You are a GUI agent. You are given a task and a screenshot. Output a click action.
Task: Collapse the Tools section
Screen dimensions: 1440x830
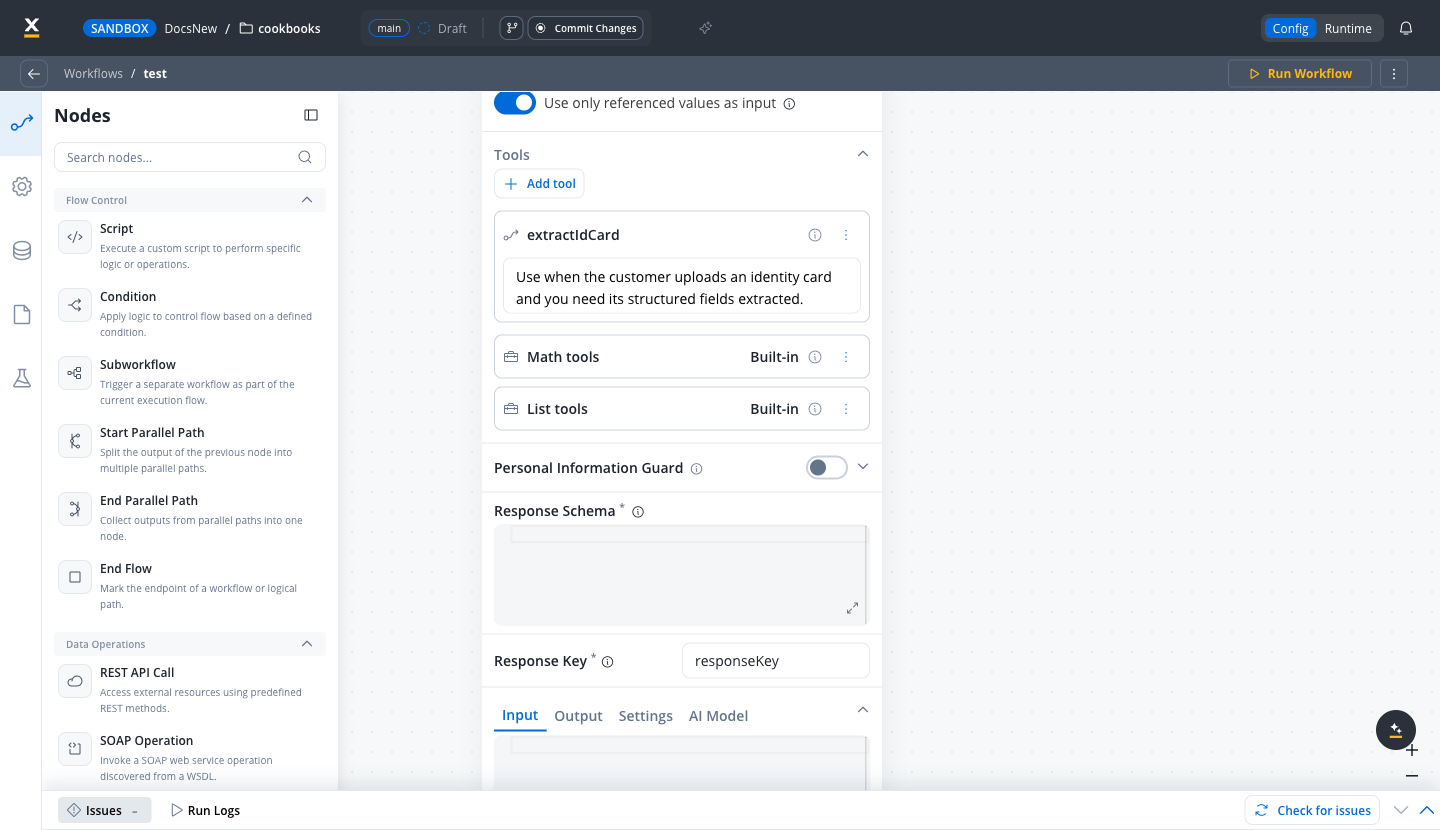863,154
